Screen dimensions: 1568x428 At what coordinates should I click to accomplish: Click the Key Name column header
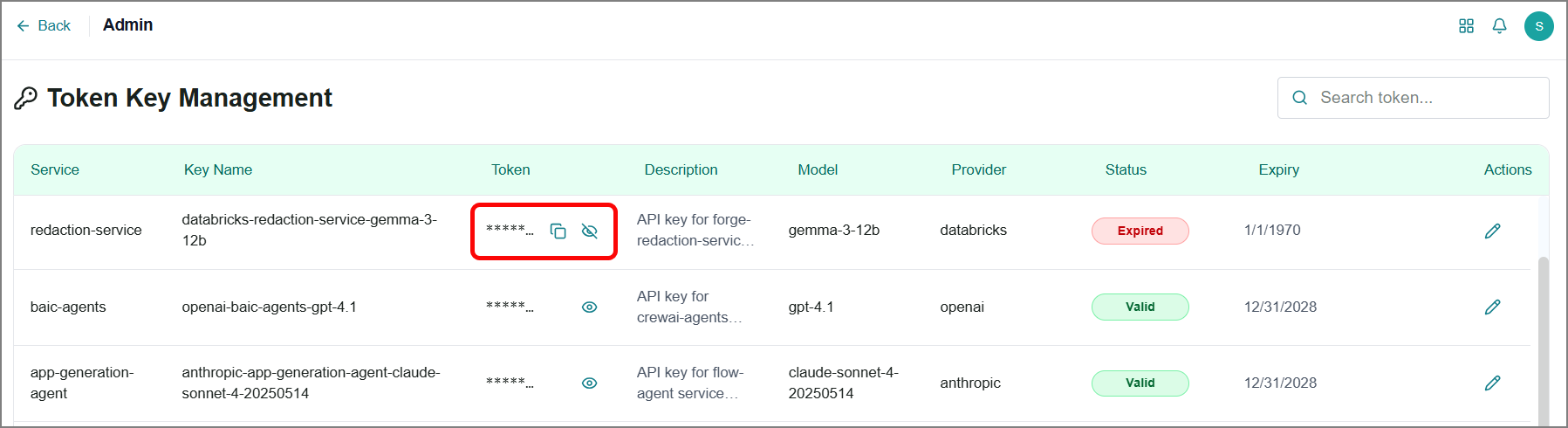(x=218, y=169)
